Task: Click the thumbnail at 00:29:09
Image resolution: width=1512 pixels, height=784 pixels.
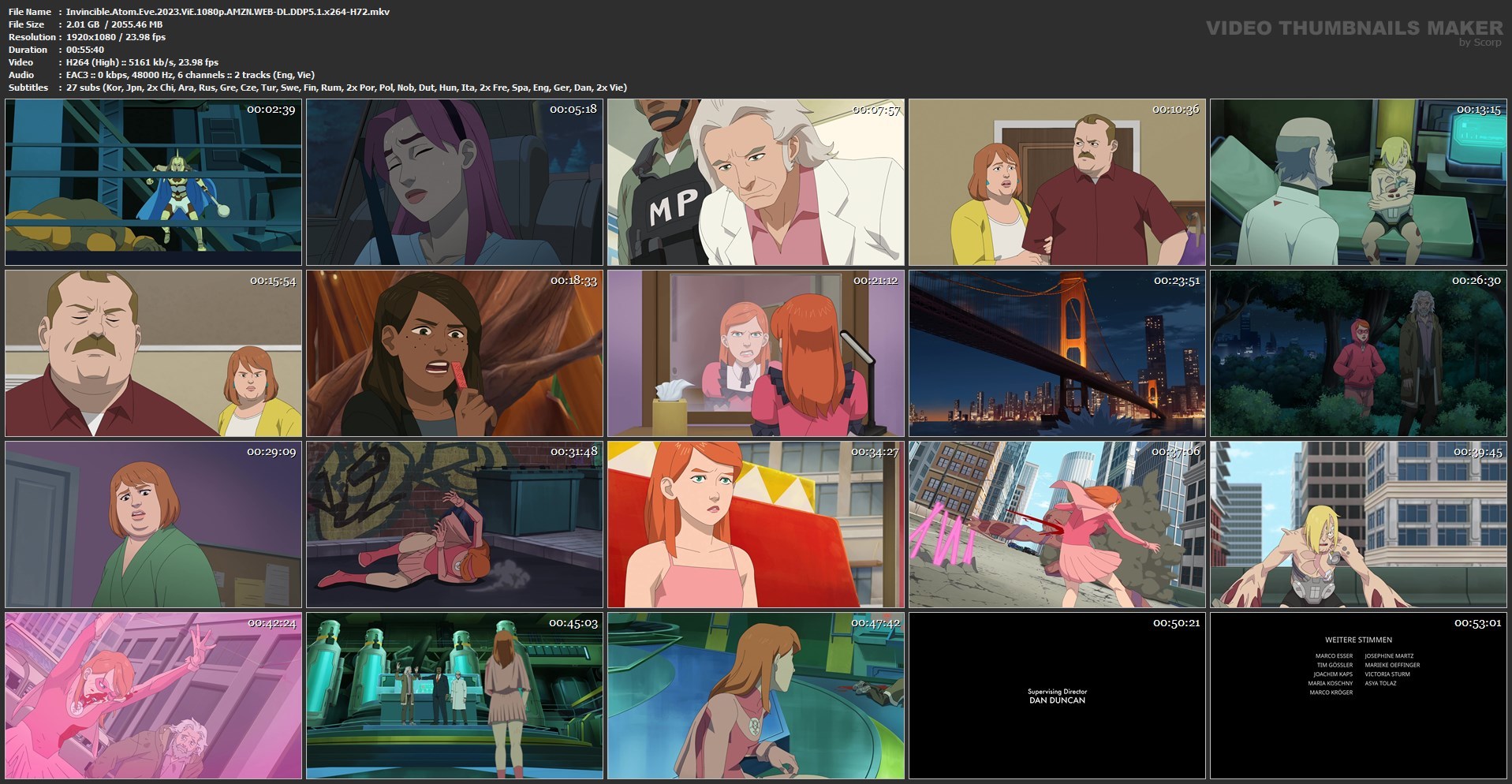Action: click(154, 525)
